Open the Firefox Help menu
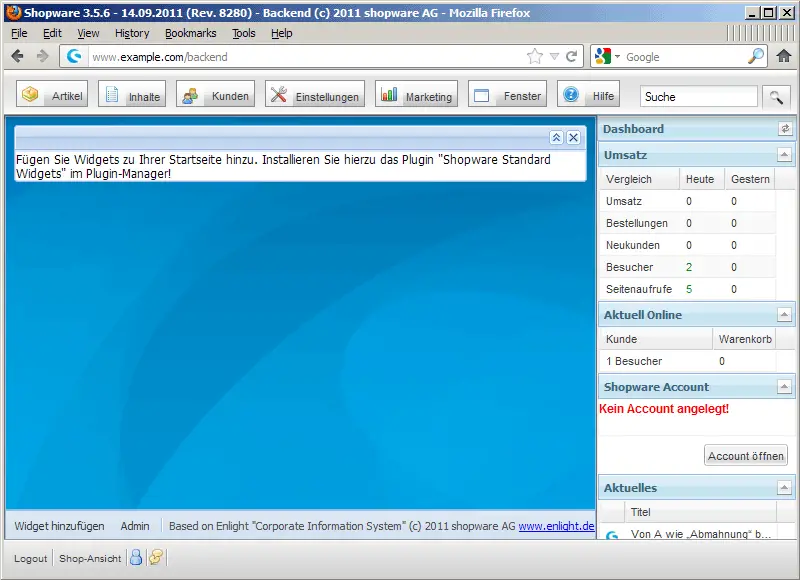The image size is (800, 580). pyautogui.click(x=281, y=33)
